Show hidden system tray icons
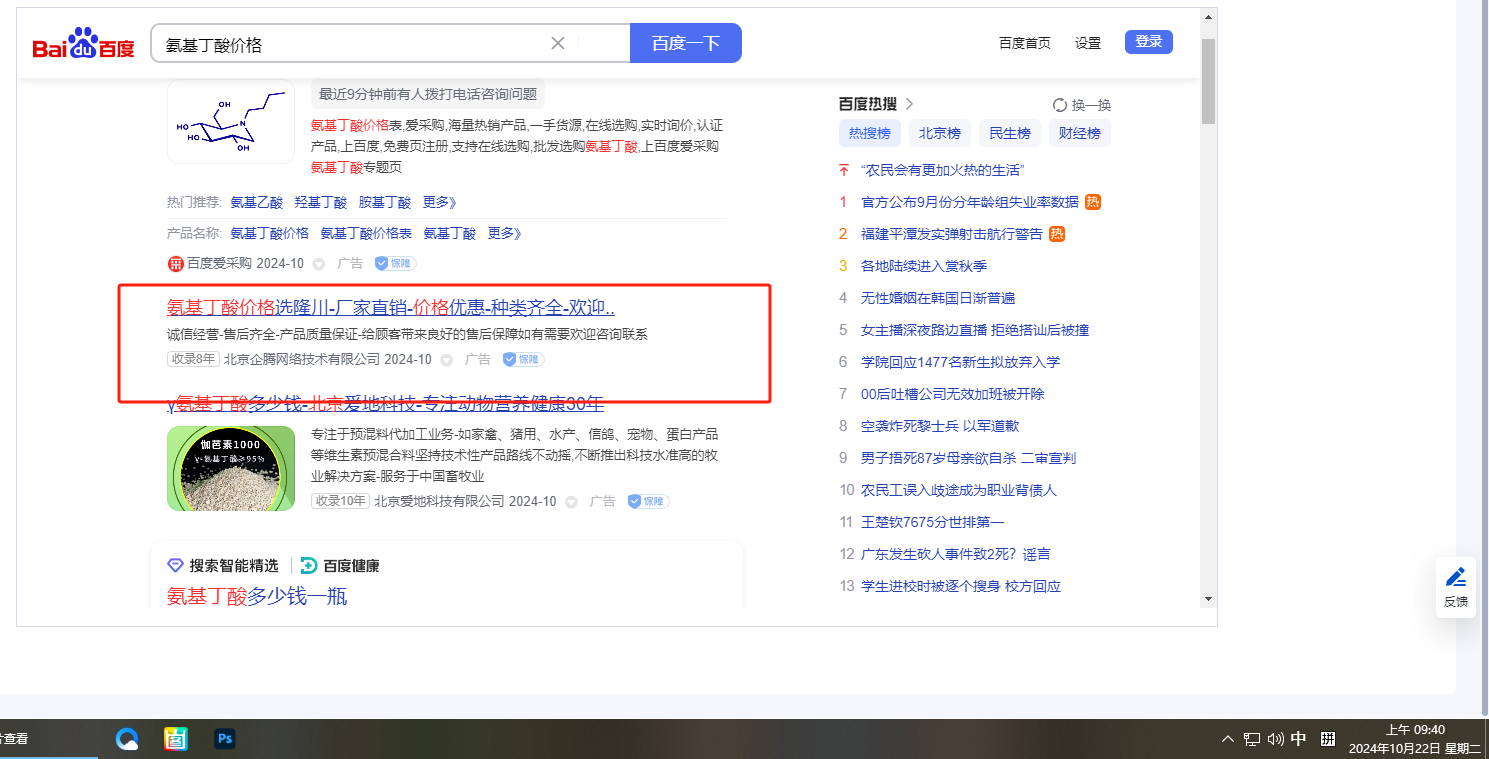 (x=1228, y=739)
